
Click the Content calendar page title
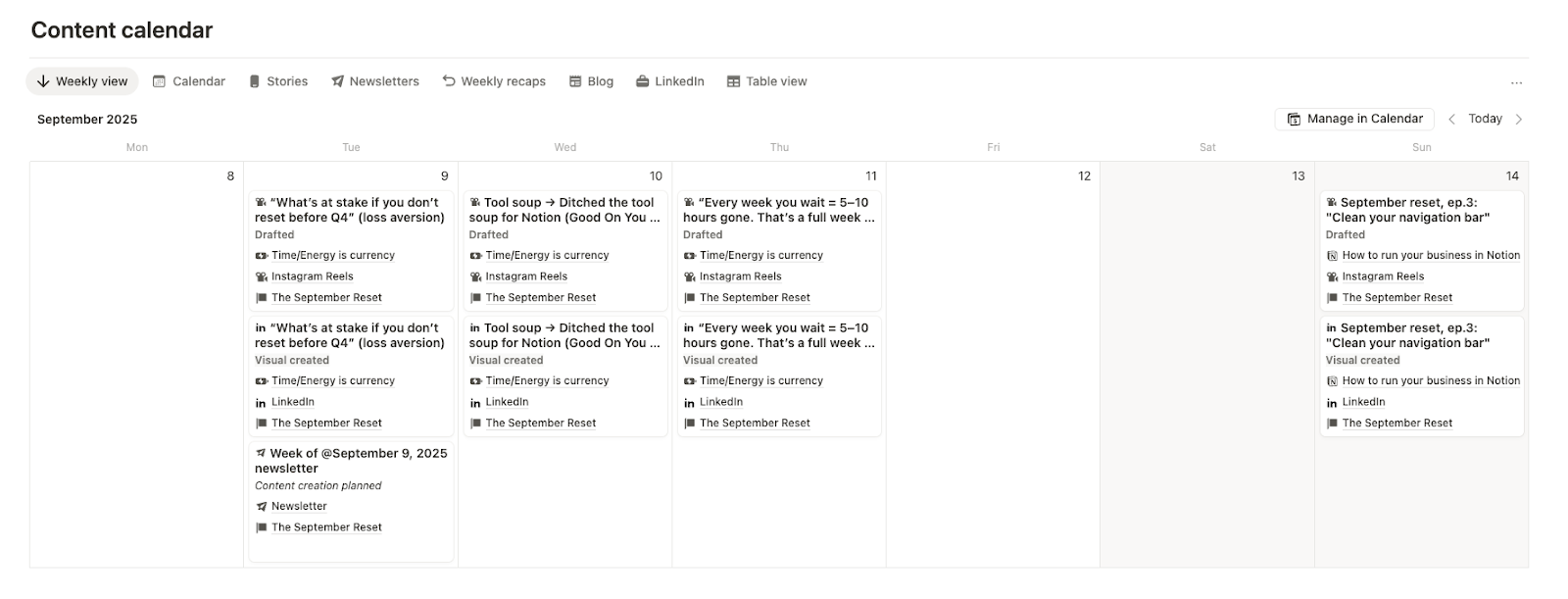click(122, 30)
